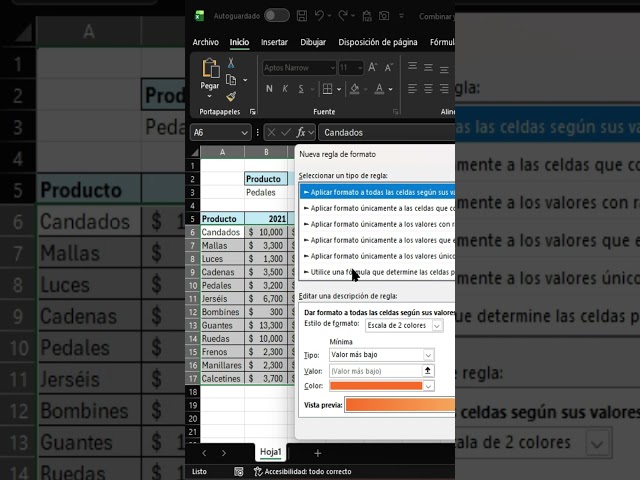Click the Decrease Font Size icon
Viewport: 640px width, 480px height.
pyautogui.click(x=389, y=67)
